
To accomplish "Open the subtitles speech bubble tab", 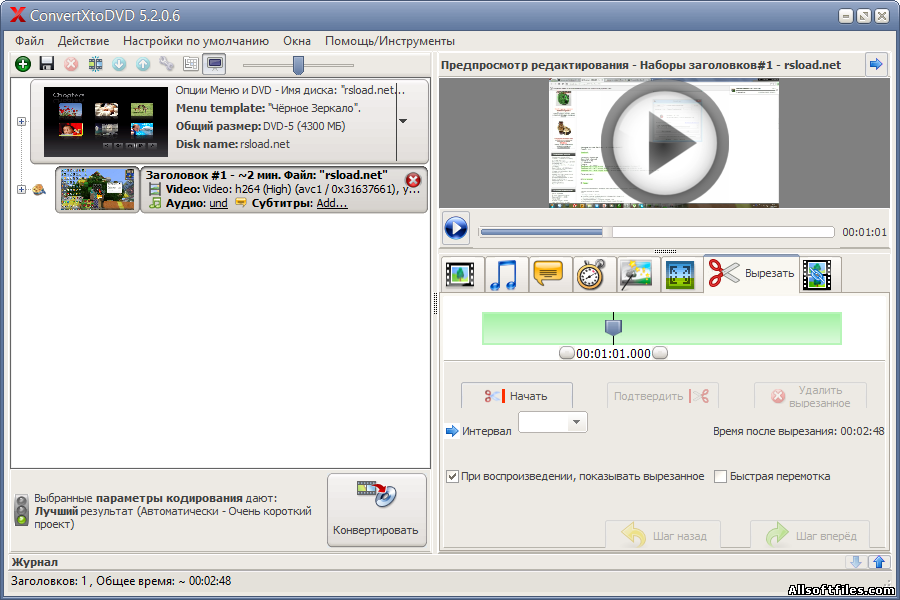I will click(x=549, y=274).
